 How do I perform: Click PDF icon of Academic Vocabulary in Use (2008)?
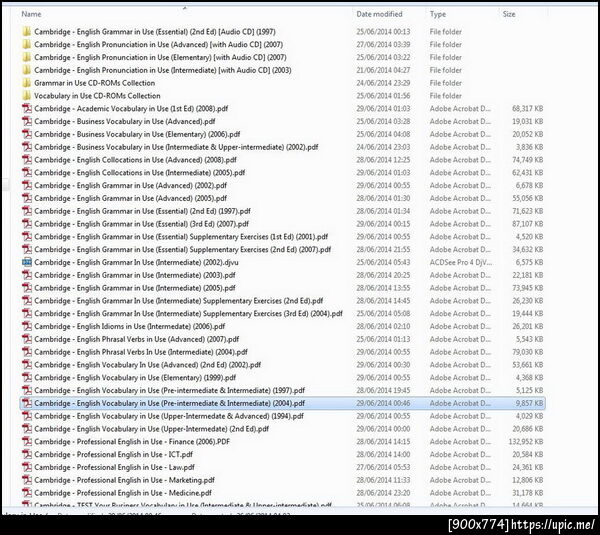27,109
